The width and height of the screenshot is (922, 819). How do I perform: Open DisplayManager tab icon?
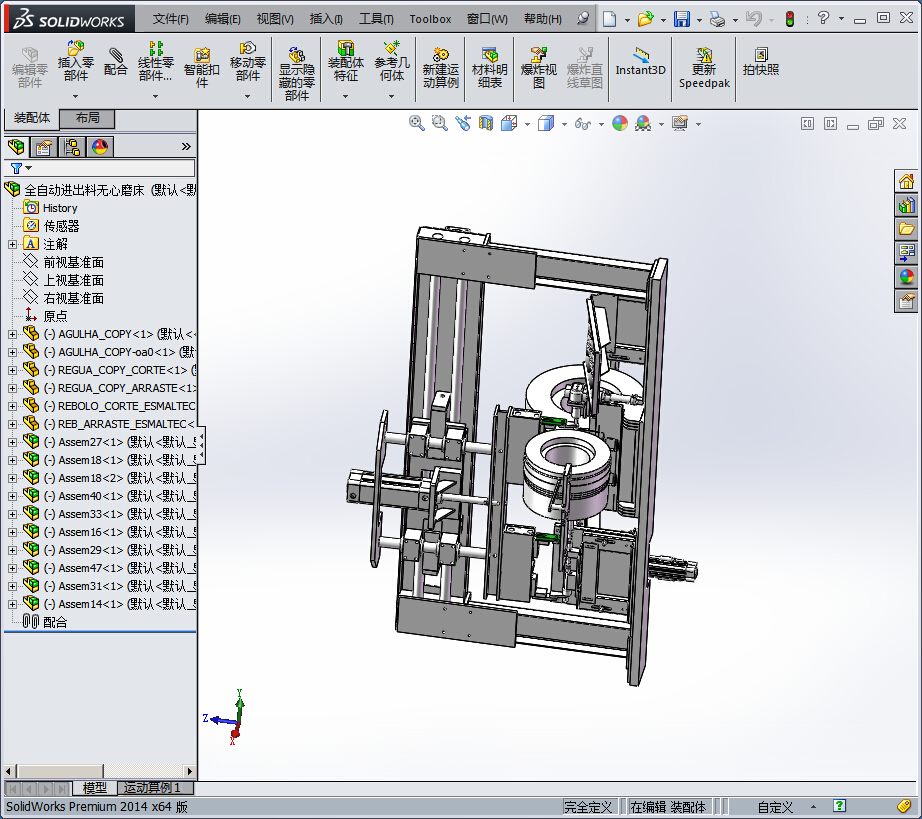tap(100, 146)
